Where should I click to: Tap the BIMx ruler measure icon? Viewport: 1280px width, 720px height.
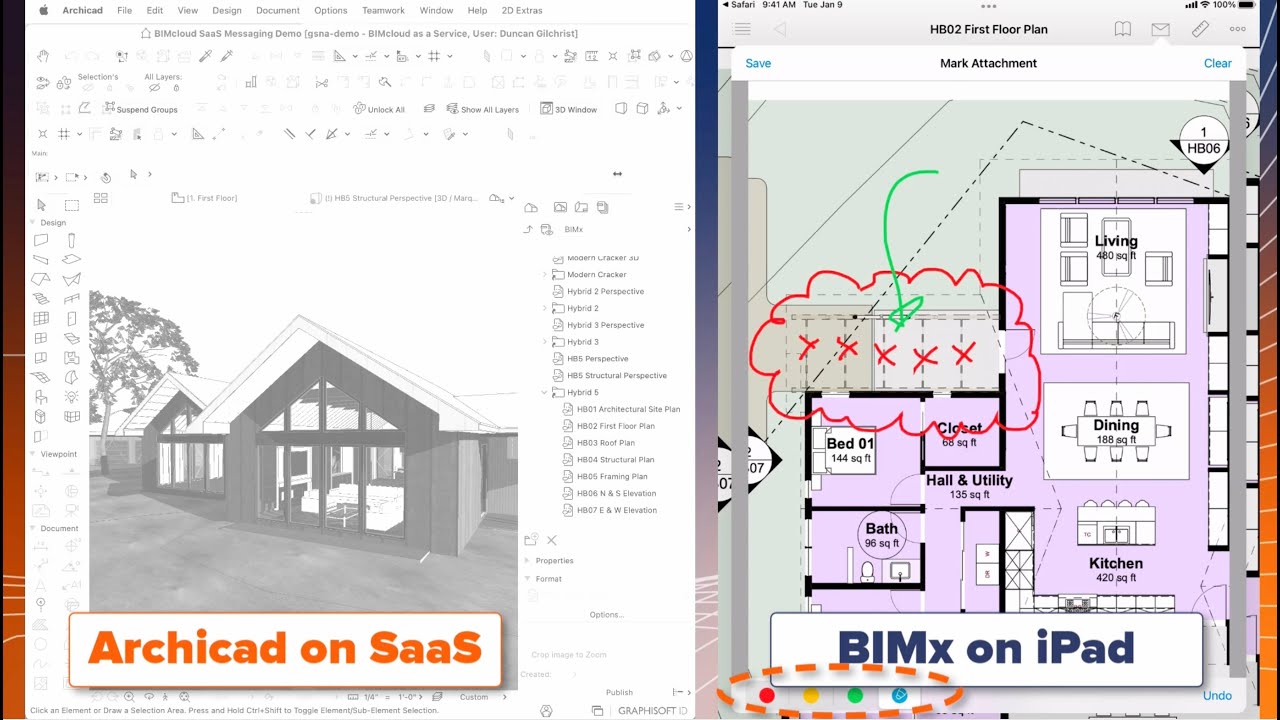tap(1201, 29)
